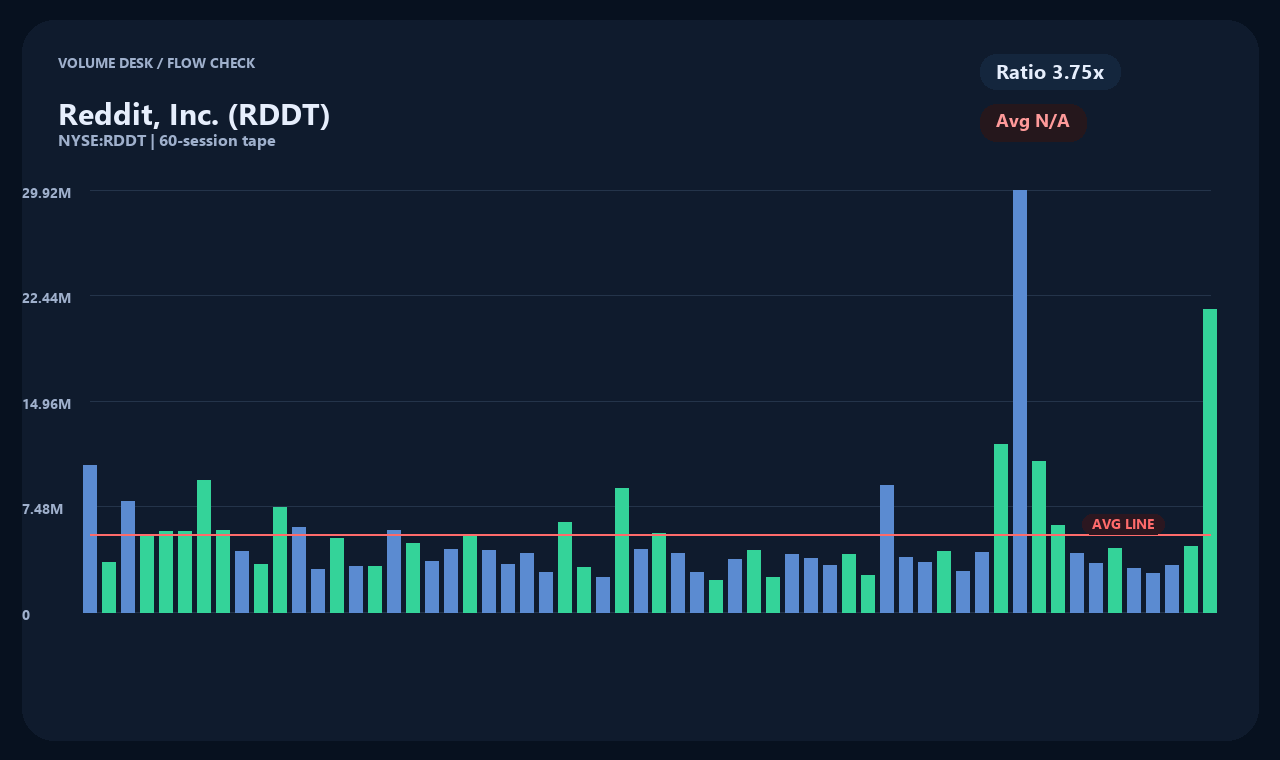The width and height of the screenshot is (1280, 760).
Task: Click the 29.92M axis label
Action: point(46,192)
